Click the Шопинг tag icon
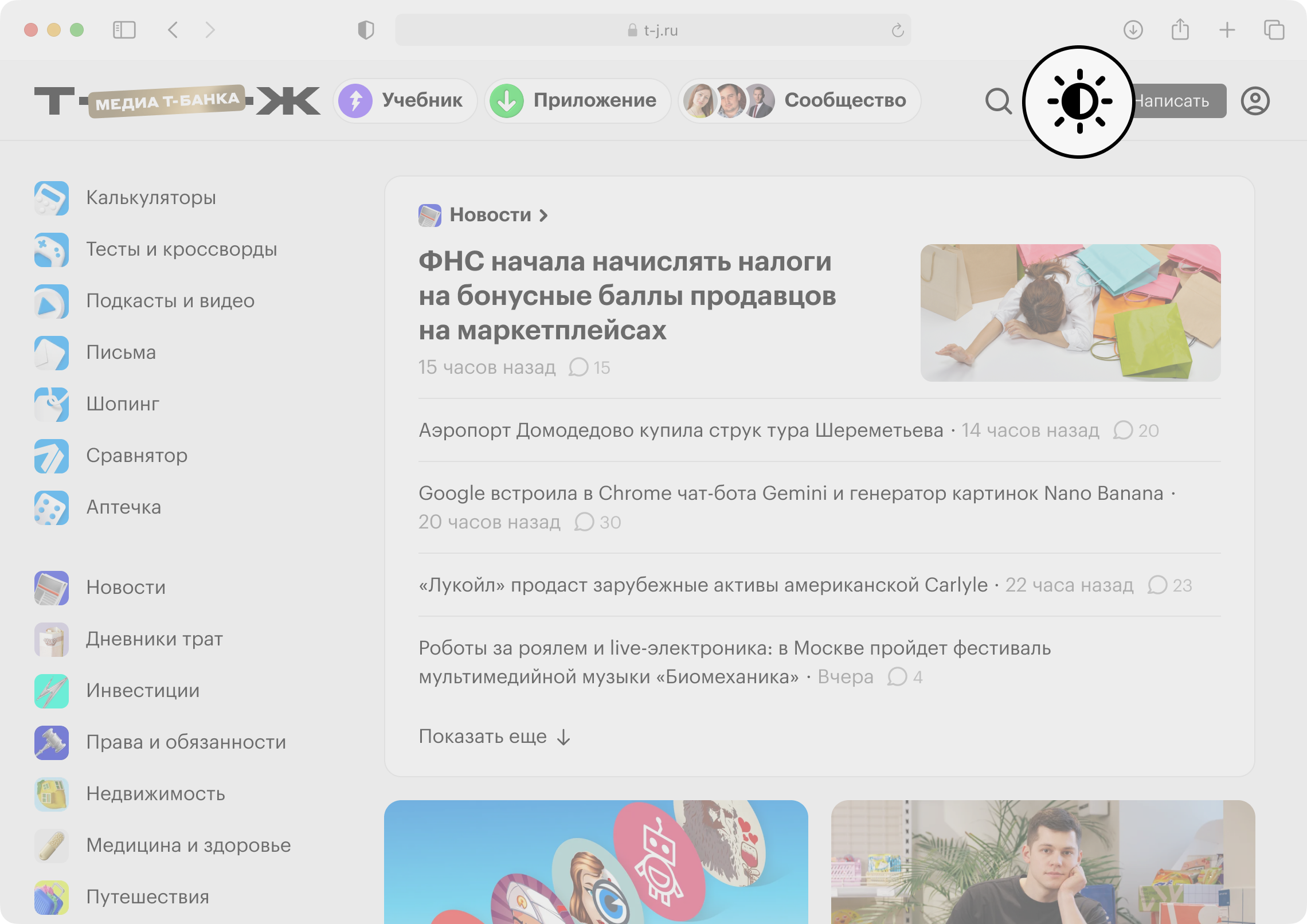 tap(52, 405)
